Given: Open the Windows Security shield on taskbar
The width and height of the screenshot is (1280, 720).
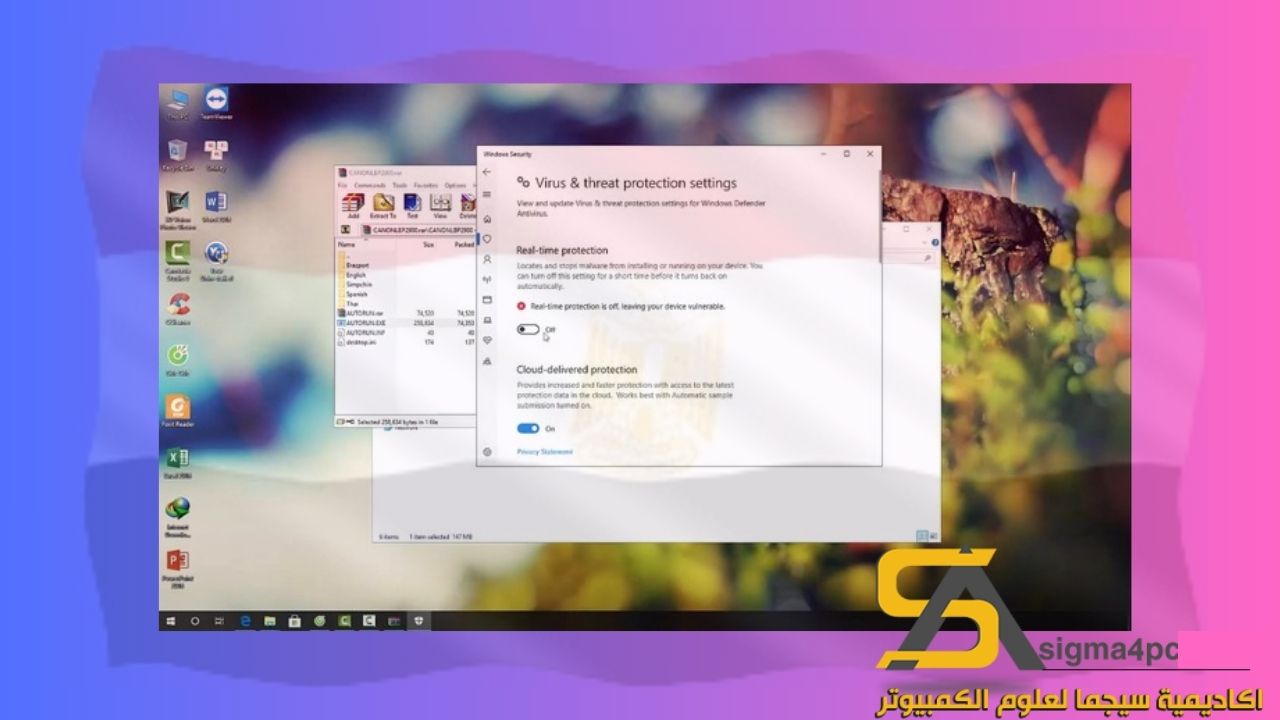Looking at the screenshot, I should point(419,621).
